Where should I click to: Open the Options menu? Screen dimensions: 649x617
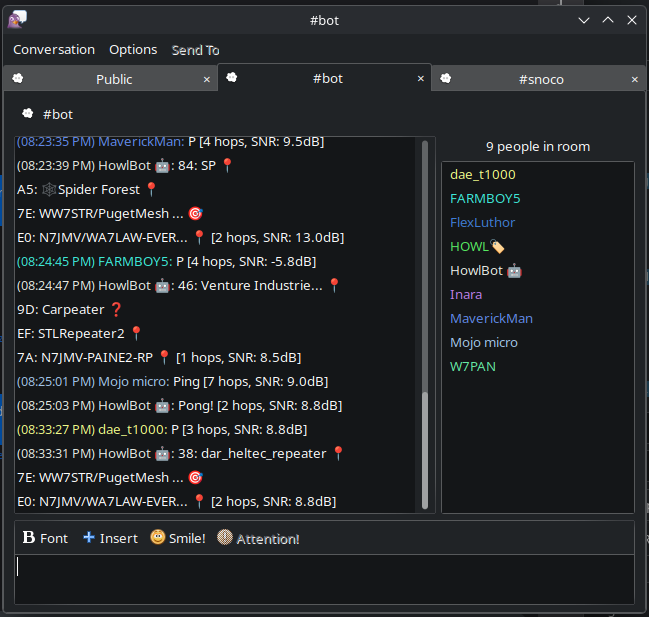pos(133,50)
